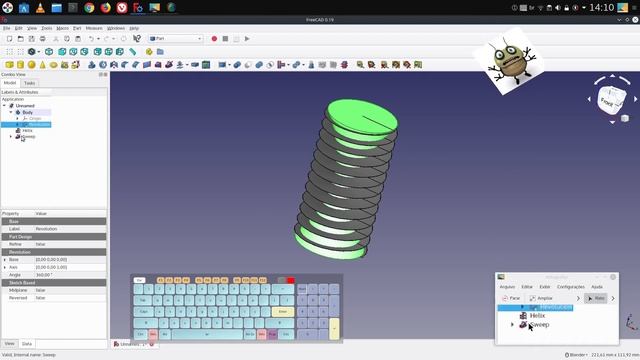640x360 pixels.
Task: Select the Extrude tool icon
Action: [x=92, y=64]
